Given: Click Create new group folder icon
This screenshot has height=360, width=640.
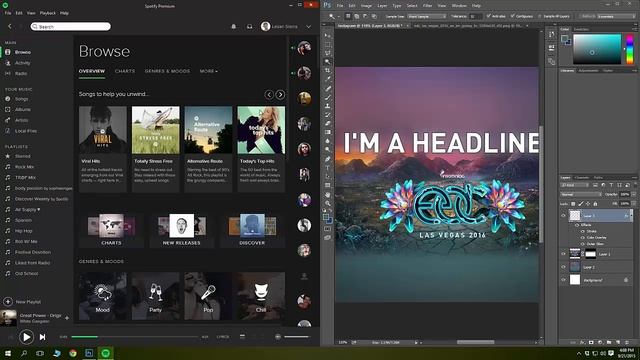Looking at the screenshot, I should [x=609, y=342].
